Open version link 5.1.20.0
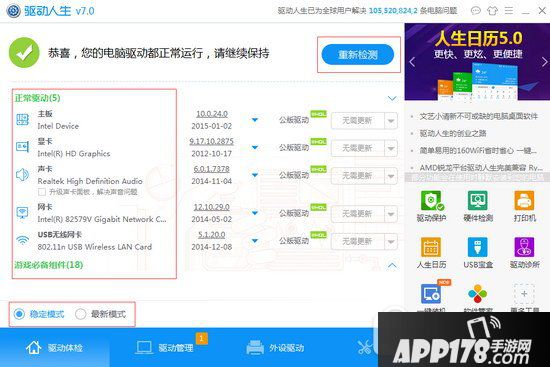Screen dimensions: 550x367 click(x=212, y=235)
